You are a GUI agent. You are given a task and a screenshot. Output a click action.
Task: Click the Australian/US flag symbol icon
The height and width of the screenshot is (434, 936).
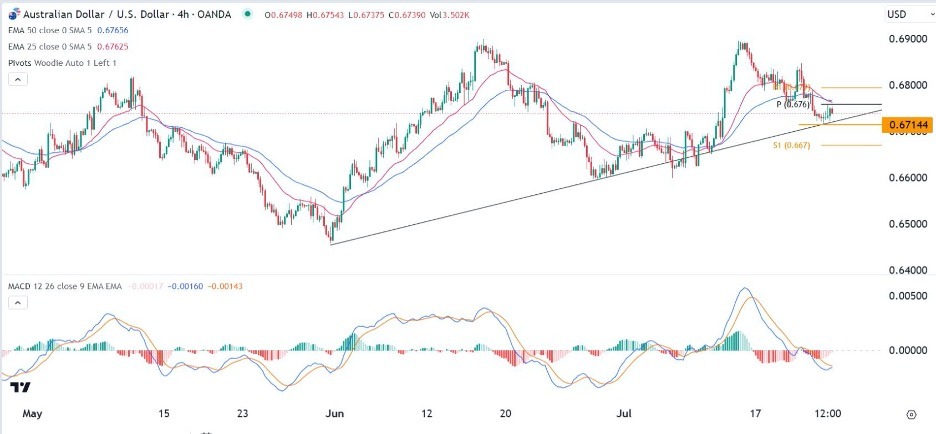(x=10, y=14)
